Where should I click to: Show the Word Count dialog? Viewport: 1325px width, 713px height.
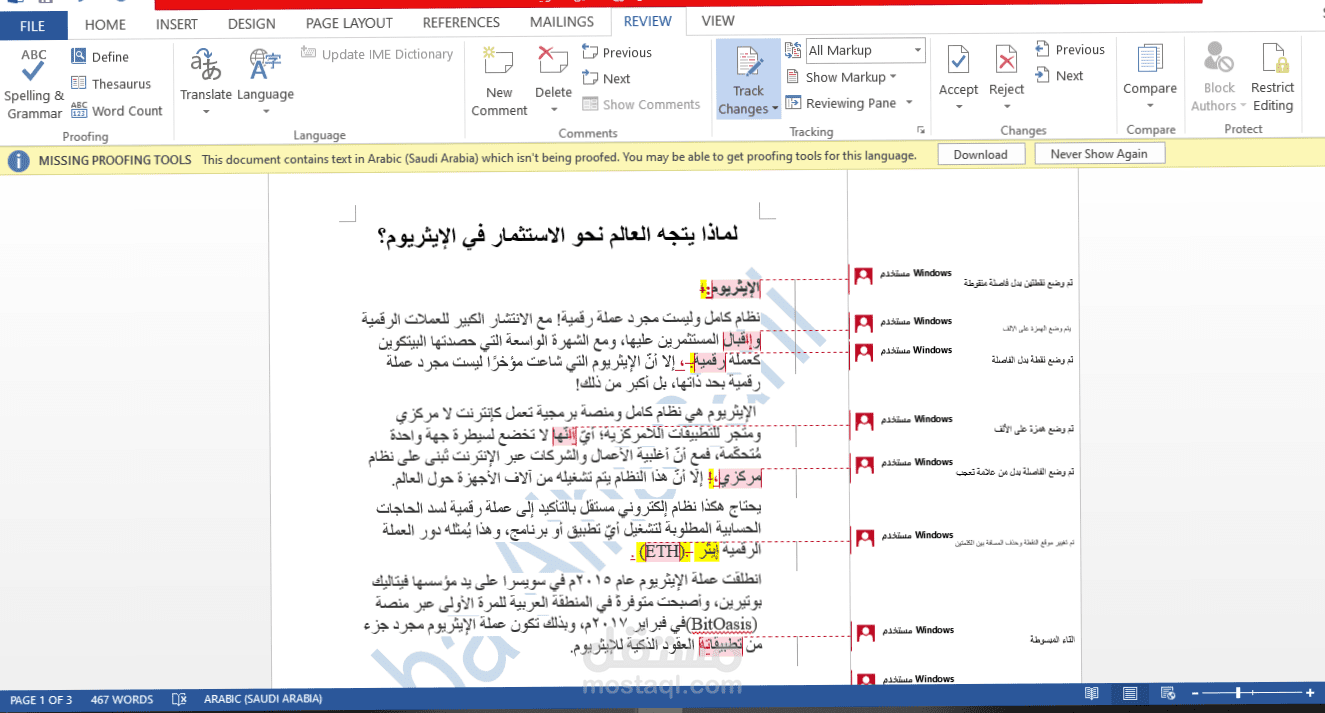[x=116, y=111]
